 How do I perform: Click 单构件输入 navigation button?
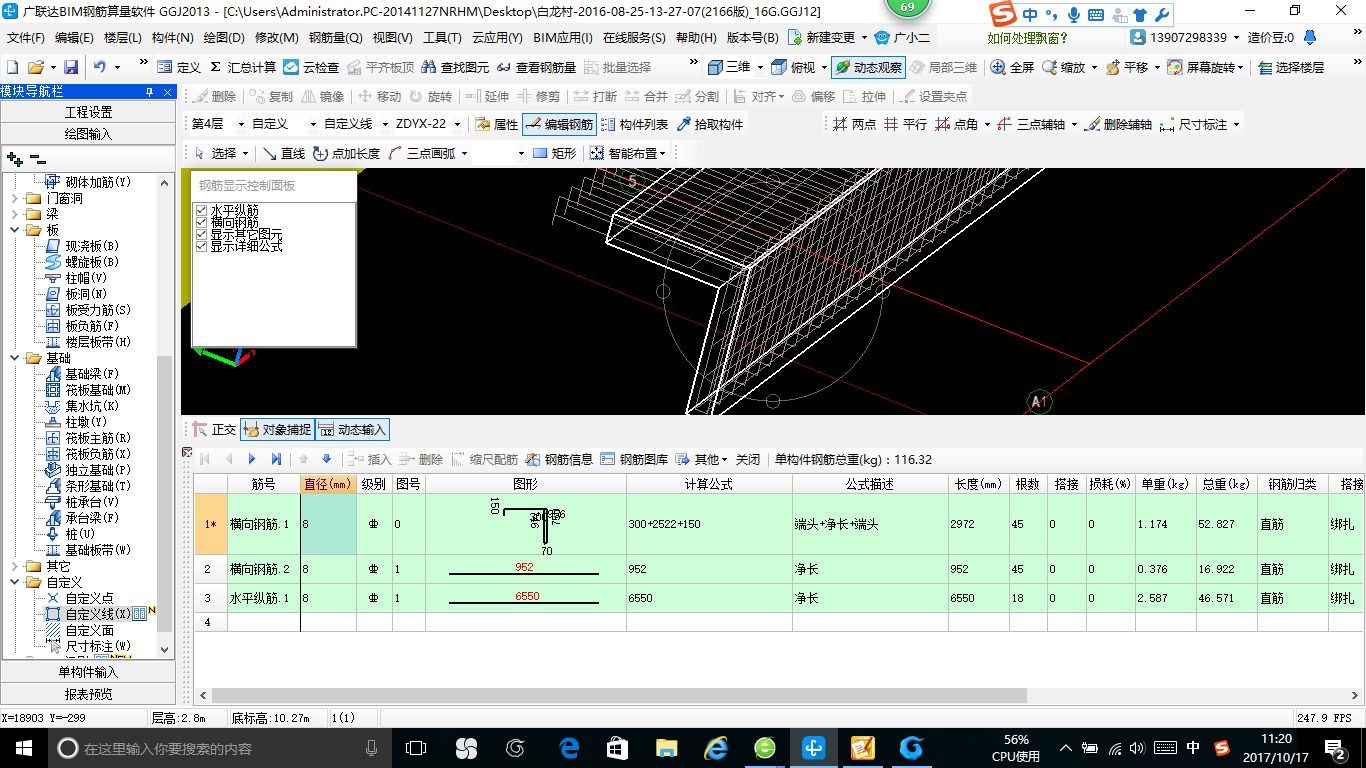[x=88, y=672]
